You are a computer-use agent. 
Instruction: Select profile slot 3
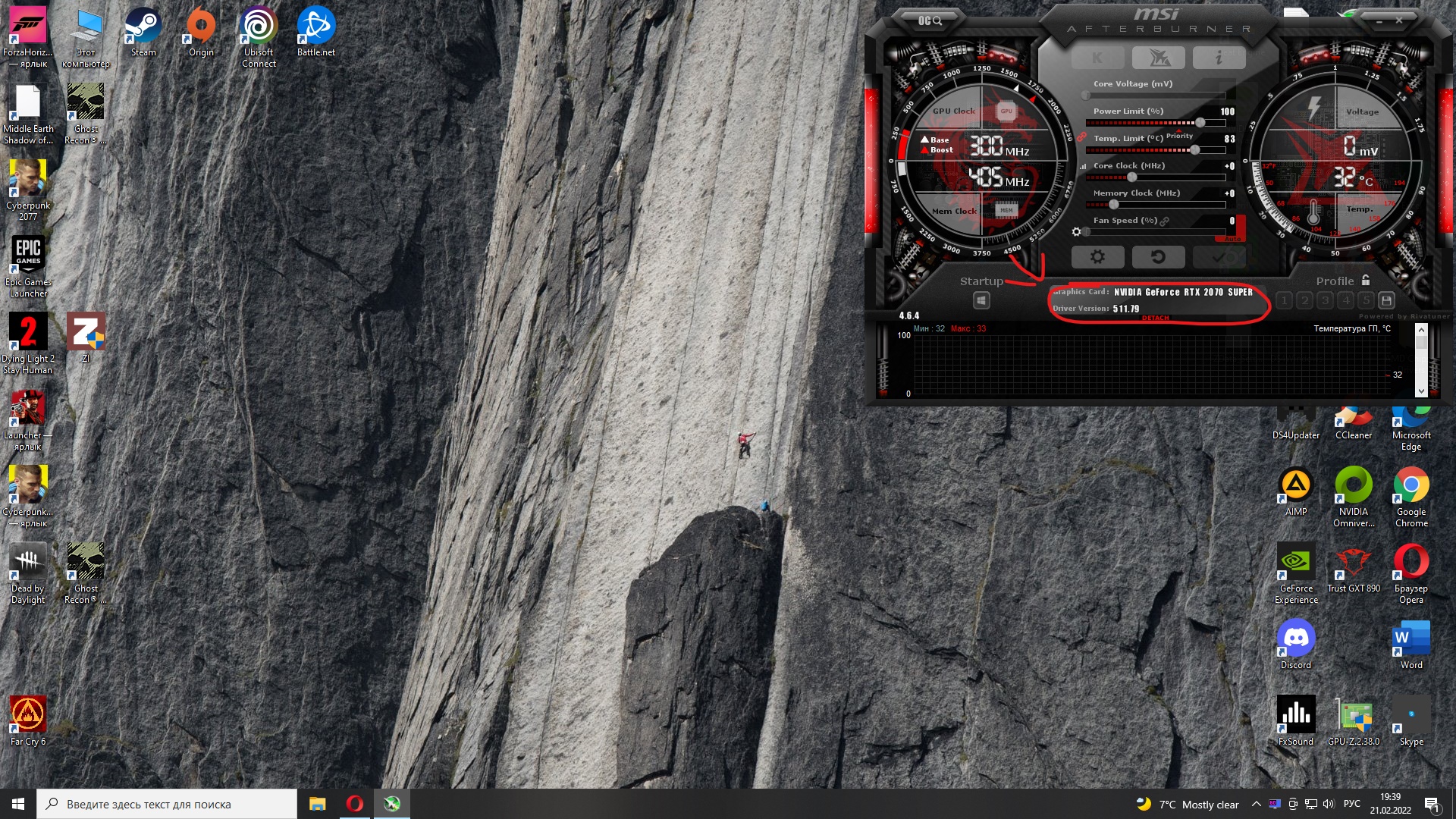[x=1325, y=300]
